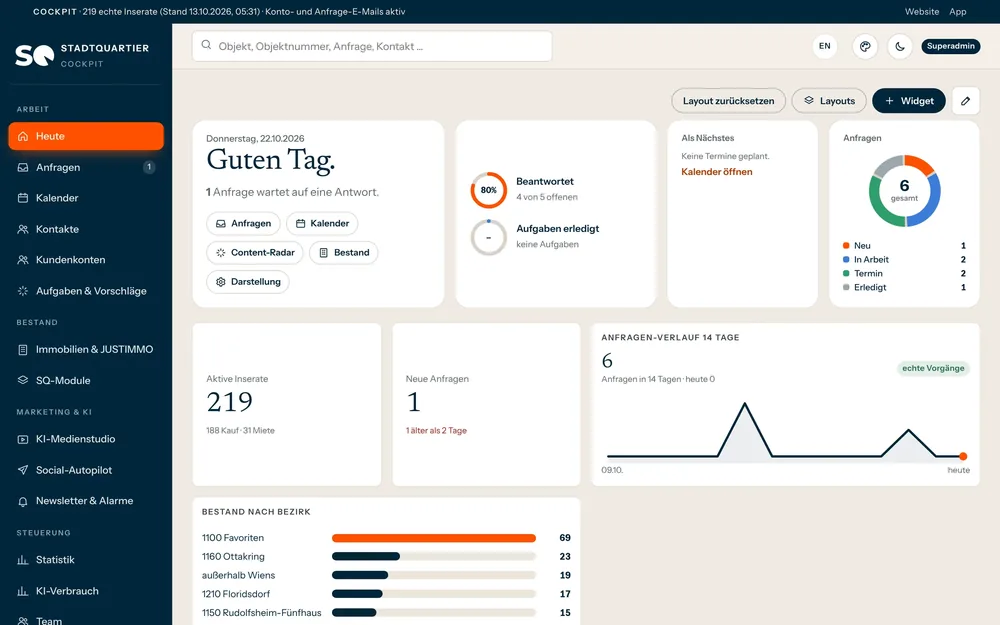The height and width of the screenshot is (625, 1000).
Task: Click the Kundenkonten sidebar icon
Action: coord(23,260)
